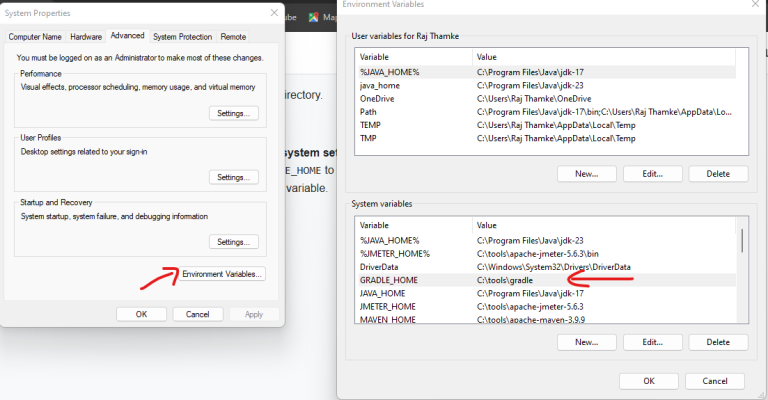Select the Remote tab
The width and height of the screenshot is (768, 400).
(x=233, y=36)
